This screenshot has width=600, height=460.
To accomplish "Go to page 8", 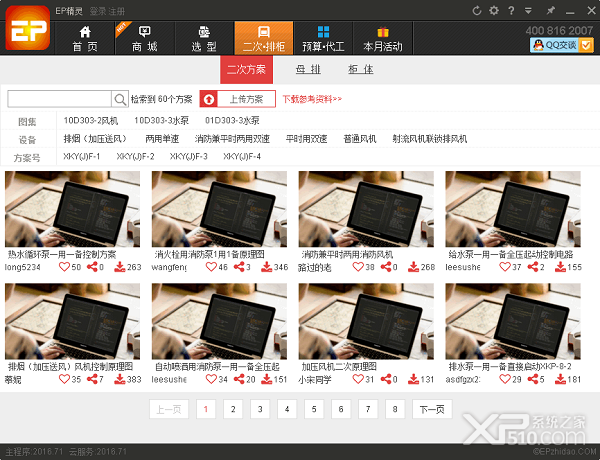I will pos(395,409).
